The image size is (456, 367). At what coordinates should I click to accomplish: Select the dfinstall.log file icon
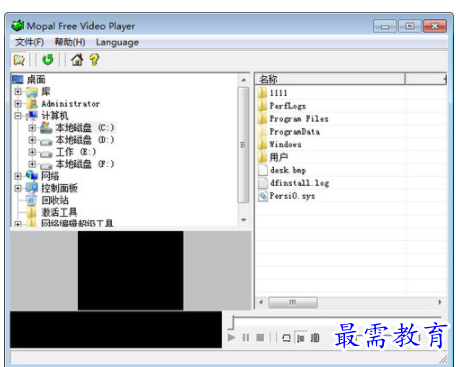(x=263, y=183)
